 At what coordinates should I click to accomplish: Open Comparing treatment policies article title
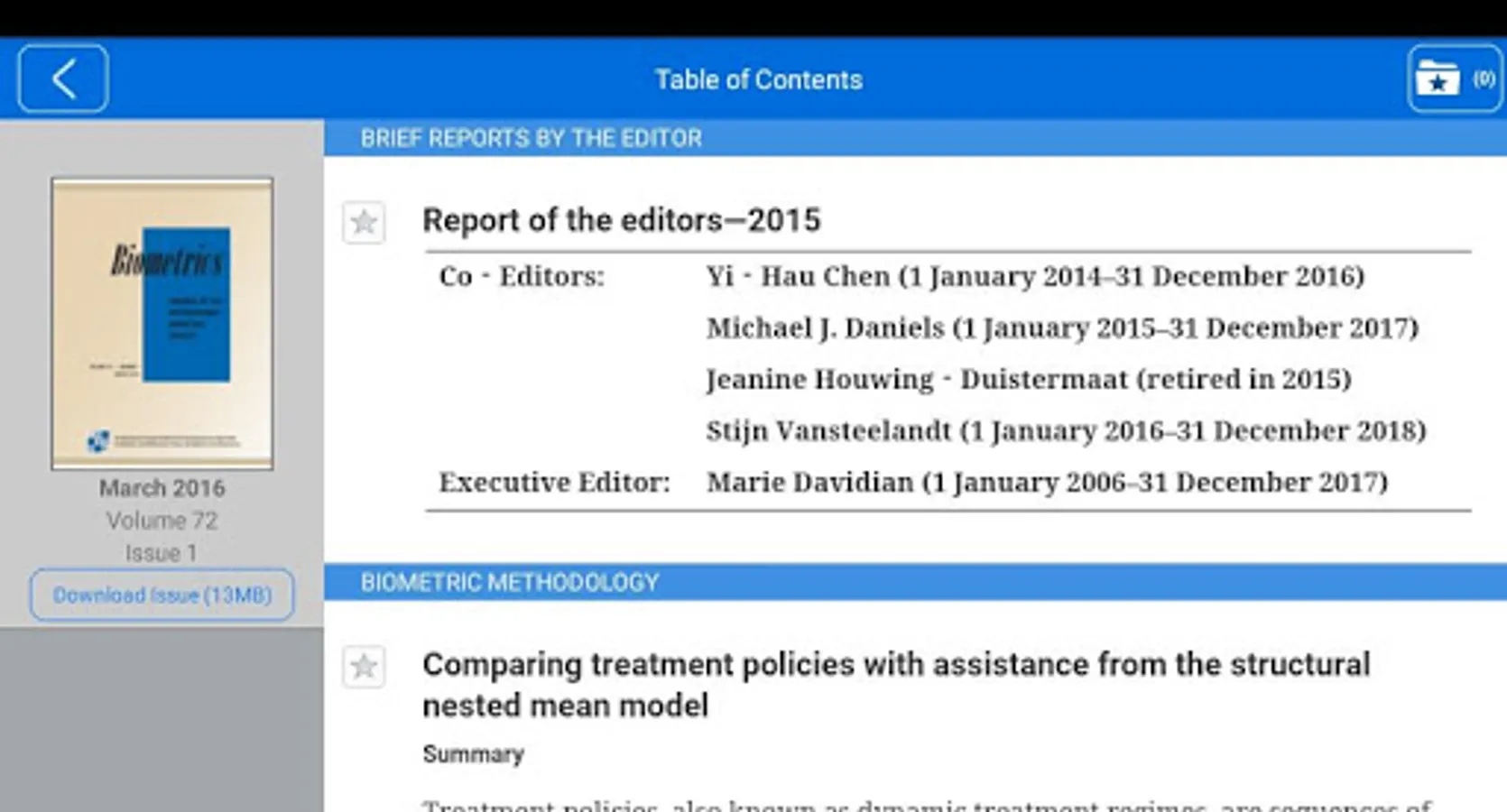(x=896, y=685)
